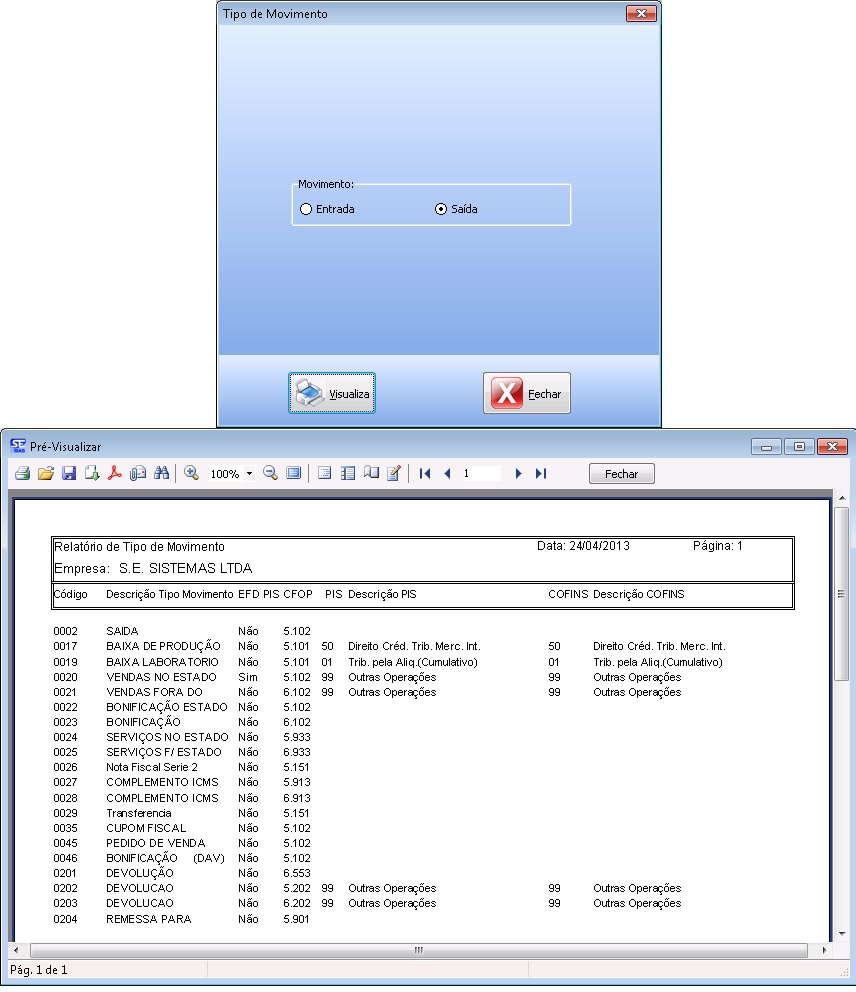Click the edit page icon with pencil
Viewport: 856px width, 992px height.
[394, 474]
